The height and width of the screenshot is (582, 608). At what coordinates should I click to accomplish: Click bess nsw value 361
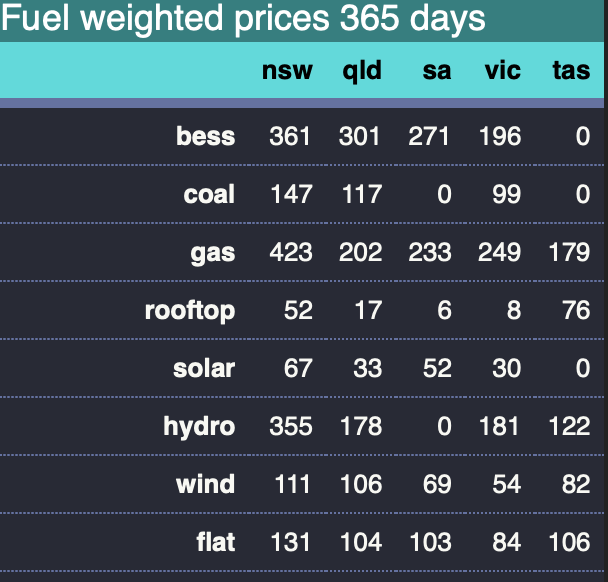pos(291,136)
